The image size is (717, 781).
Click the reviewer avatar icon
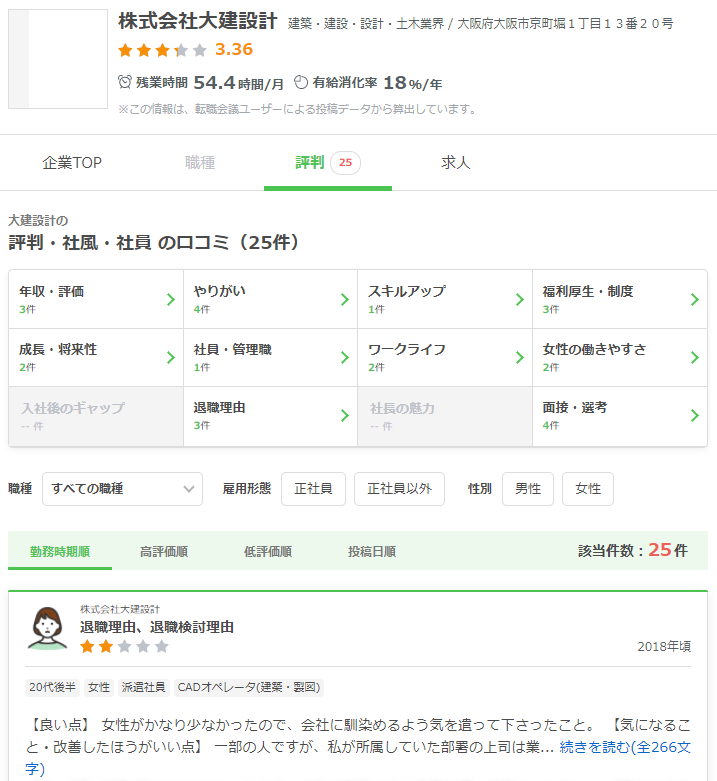point(47,628)
